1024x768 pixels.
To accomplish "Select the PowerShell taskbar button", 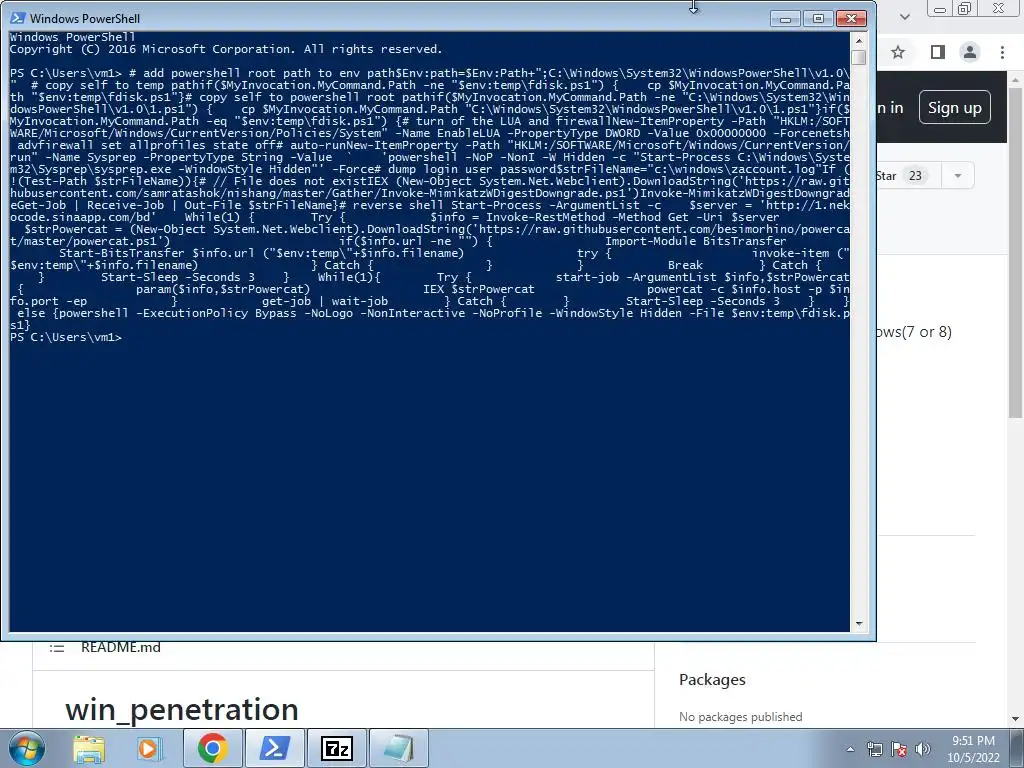I will pyautogui.click(x=275, y=749).
